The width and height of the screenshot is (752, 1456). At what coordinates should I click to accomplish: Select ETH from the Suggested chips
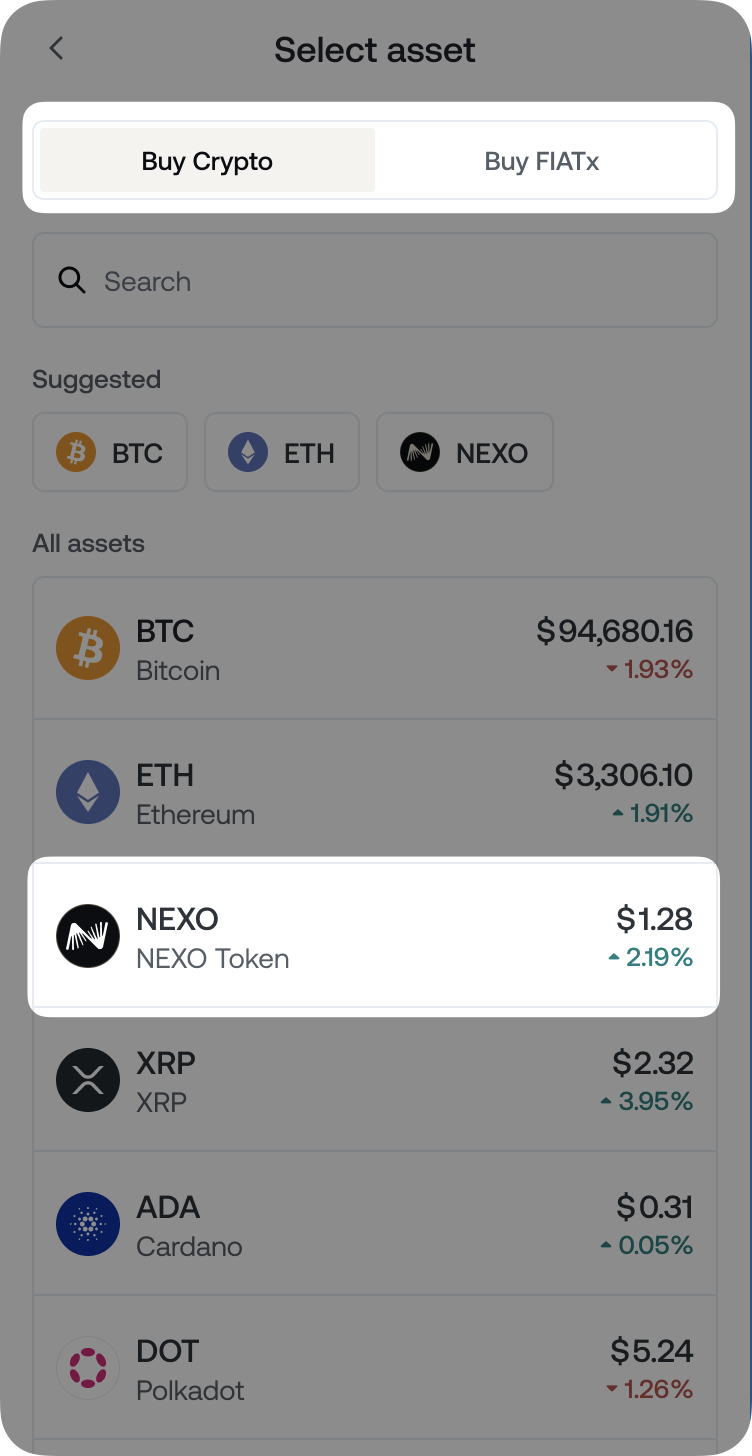tap(281, 452)
